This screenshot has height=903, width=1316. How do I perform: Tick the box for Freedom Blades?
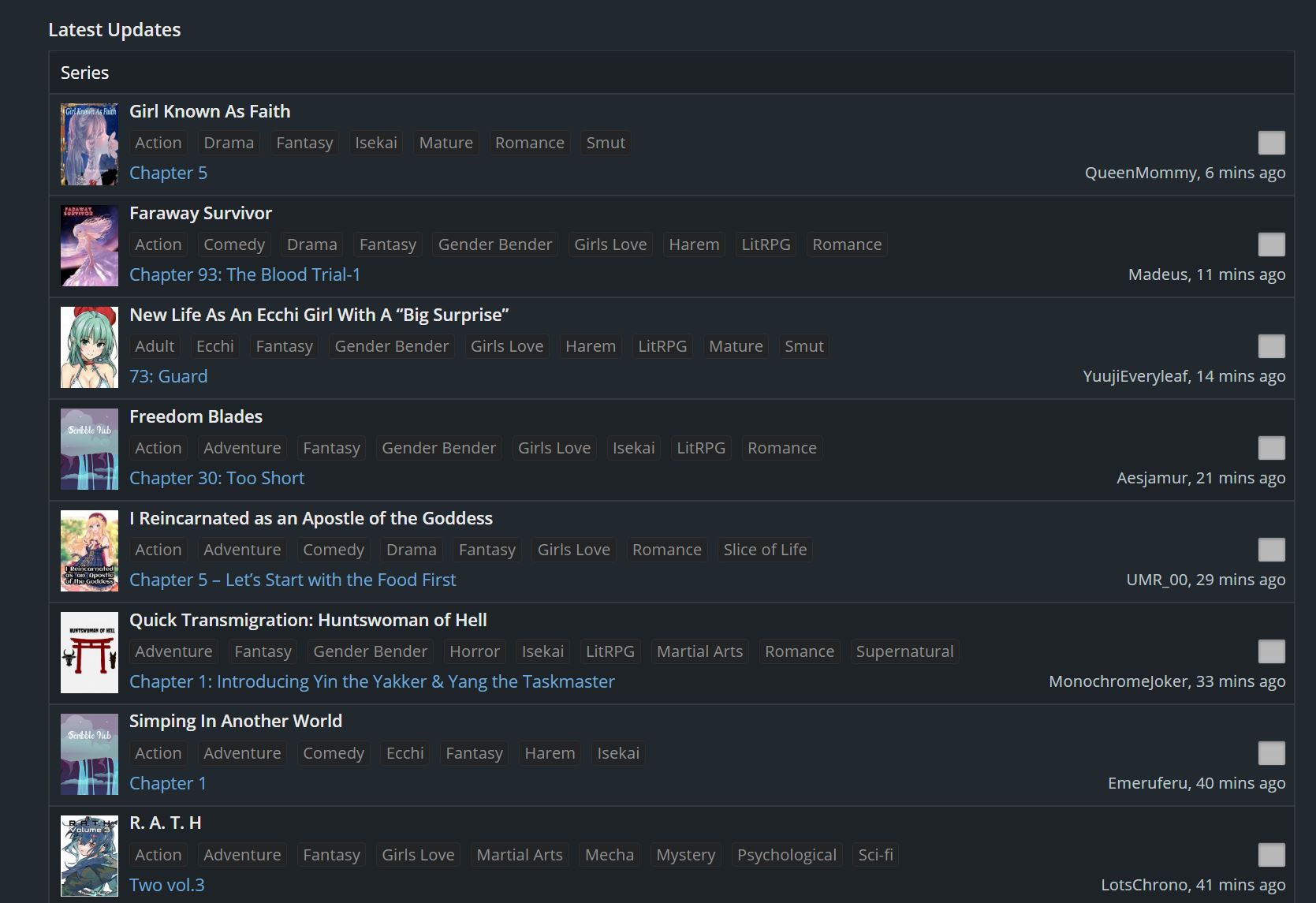(x=1271, y=448)
